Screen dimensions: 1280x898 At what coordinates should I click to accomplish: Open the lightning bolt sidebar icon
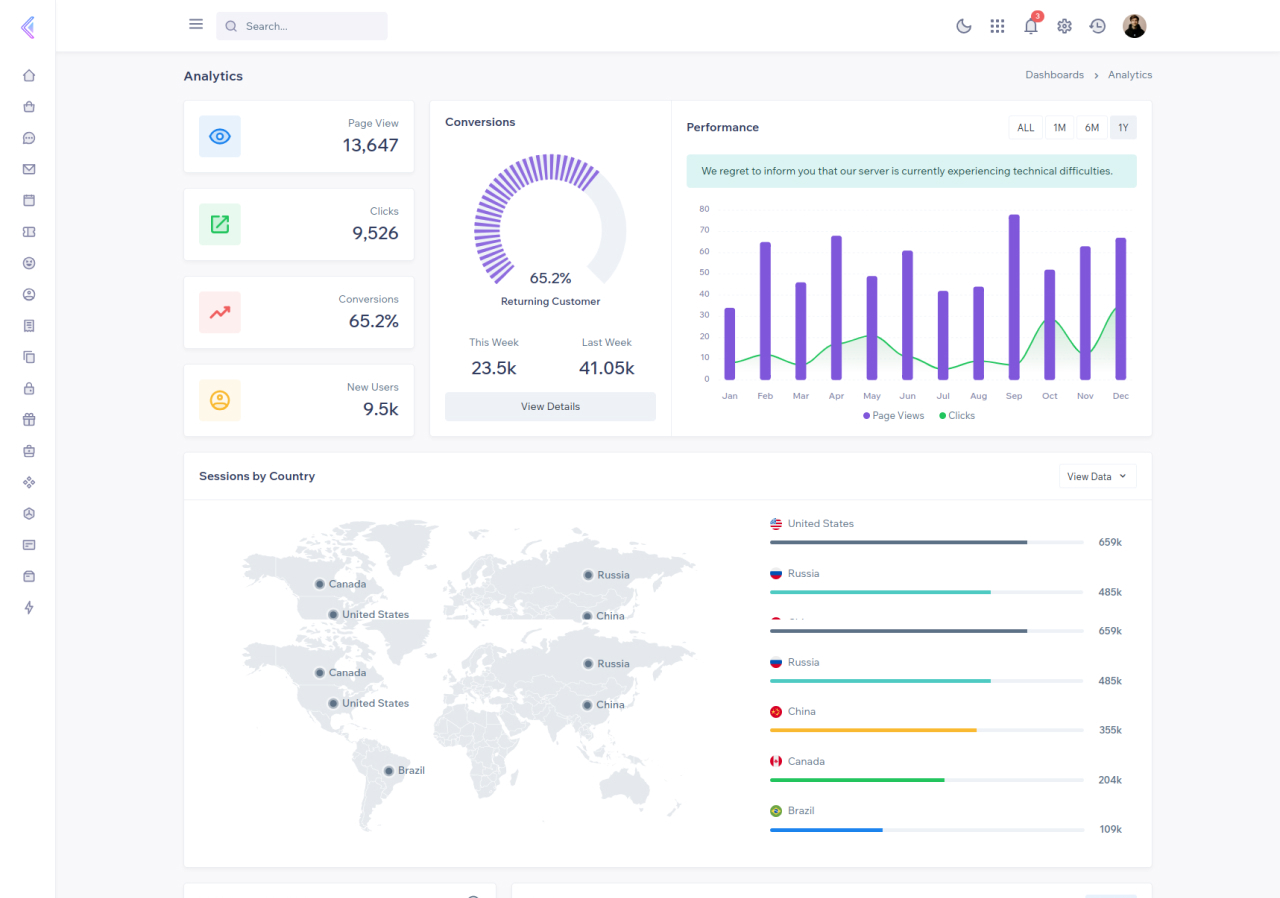click(x=29, y=607)
